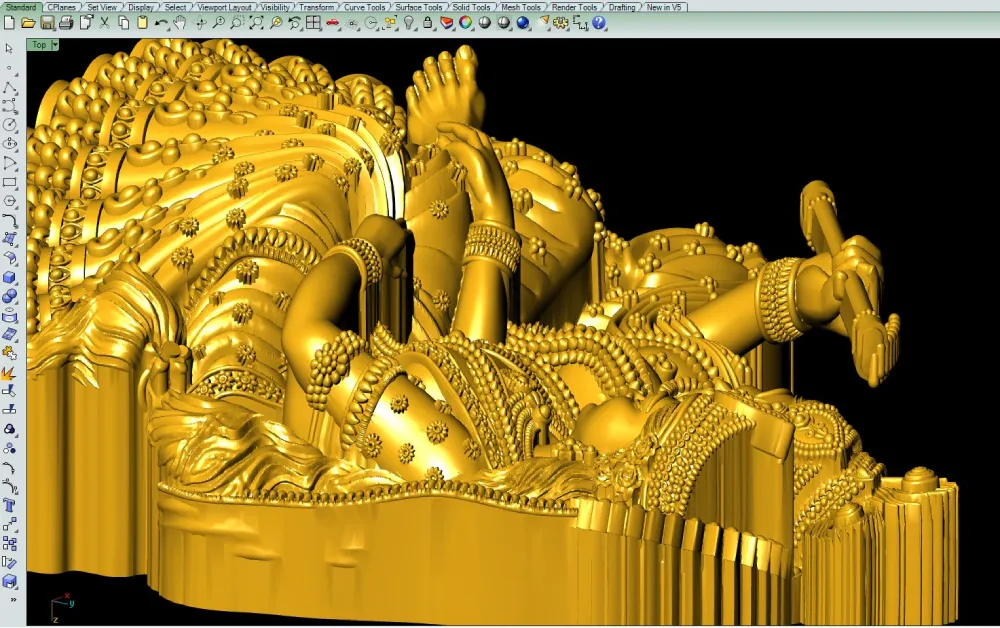Image resolution: width=1000 pixels, height=628 pixels.
Task: Click Undo View Change icon
Action: pyautogui.click(x=294, y=23)
